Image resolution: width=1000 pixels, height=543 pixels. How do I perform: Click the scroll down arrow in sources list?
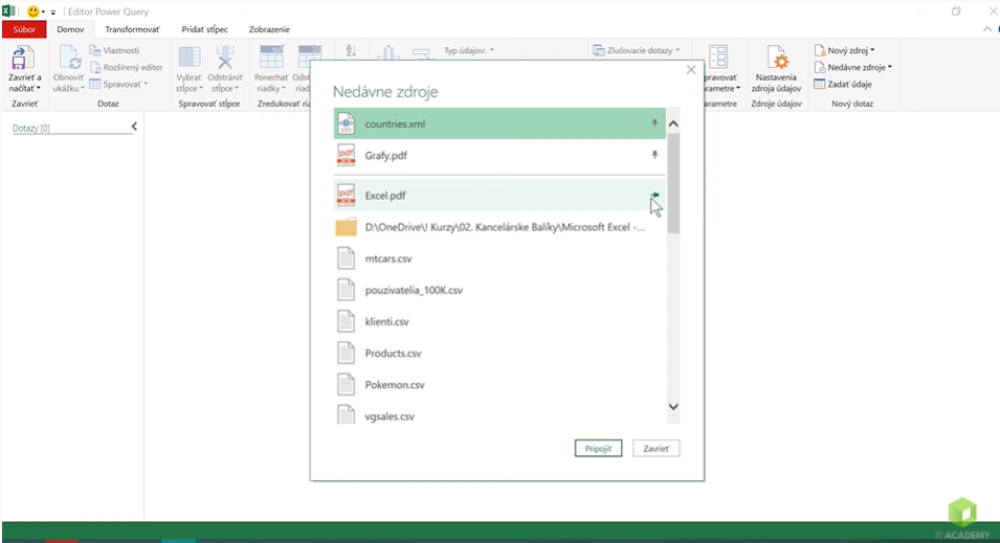pyautogui.click(x=672, y=407)
